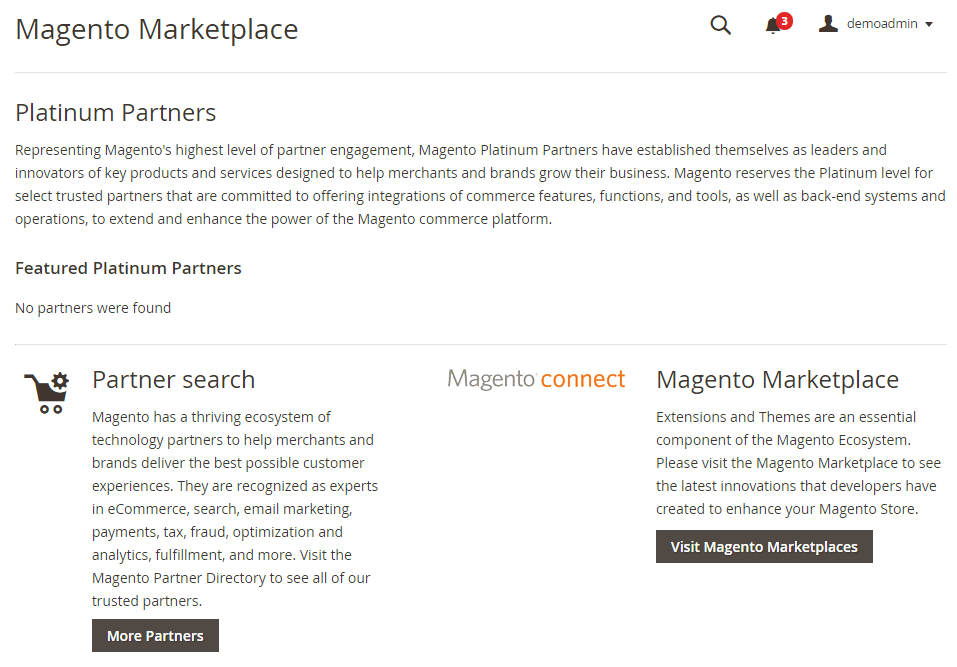Click the Platinum Partners description paragraph
Screen dimensions: 957x667
tap(480, 185)
